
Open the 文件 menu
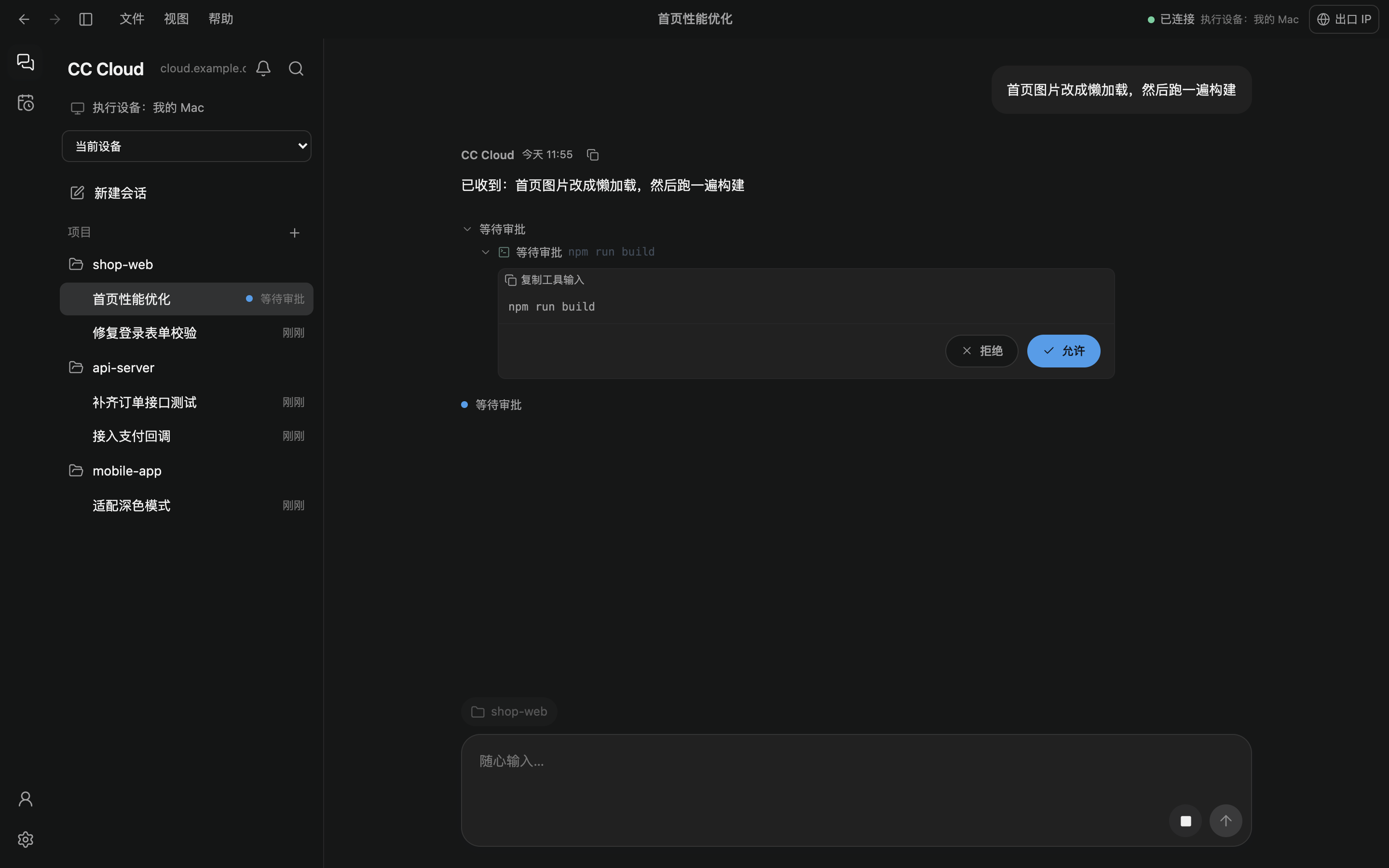[x=132, y=19]
